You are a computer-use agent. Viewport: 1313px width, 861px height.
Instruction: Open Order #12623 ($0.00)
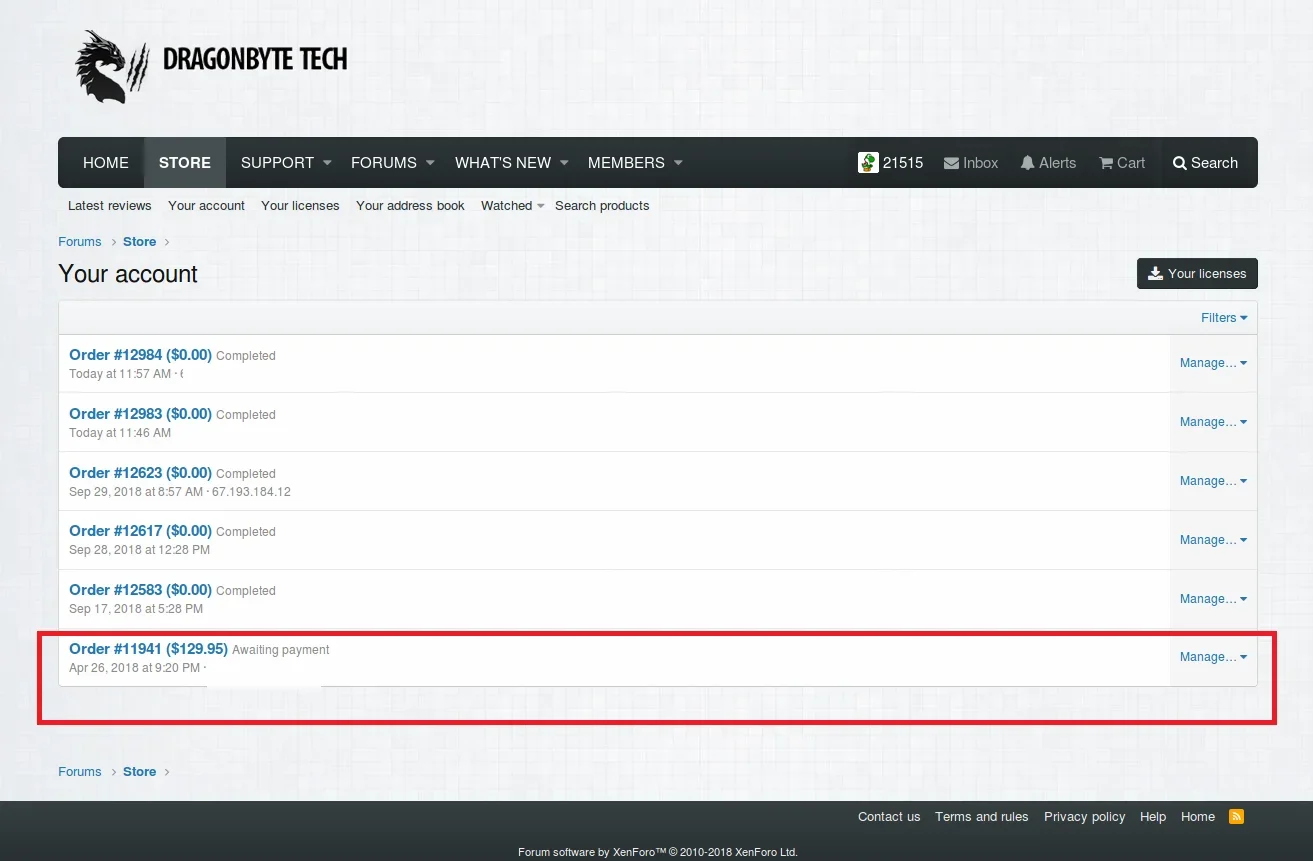(x=140, y=473)
